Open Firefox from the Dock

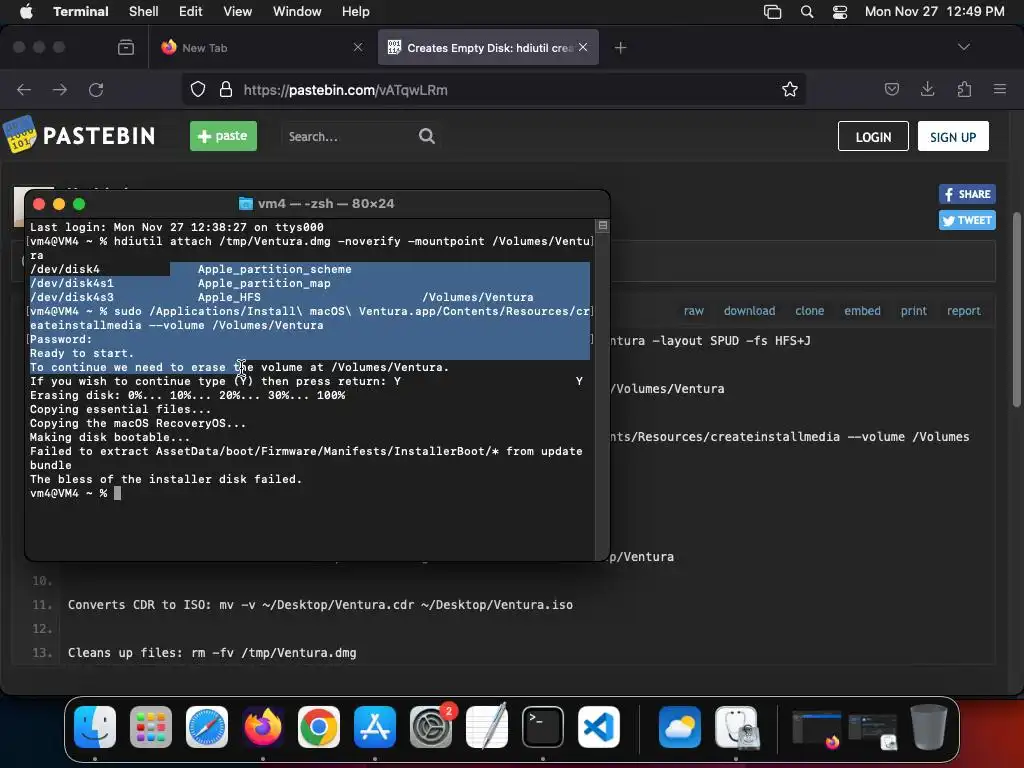click(x=263, y=727)
